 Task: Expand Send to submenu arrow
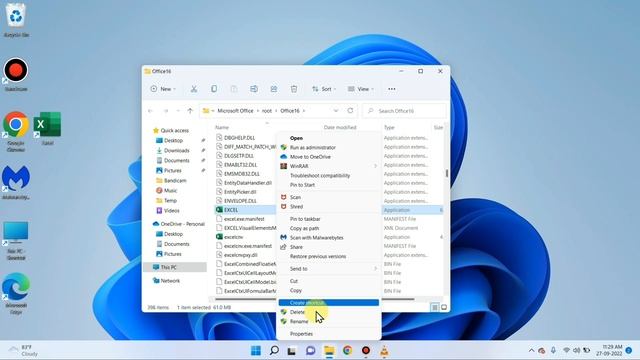pyautogui.click(x=375, y=269)
